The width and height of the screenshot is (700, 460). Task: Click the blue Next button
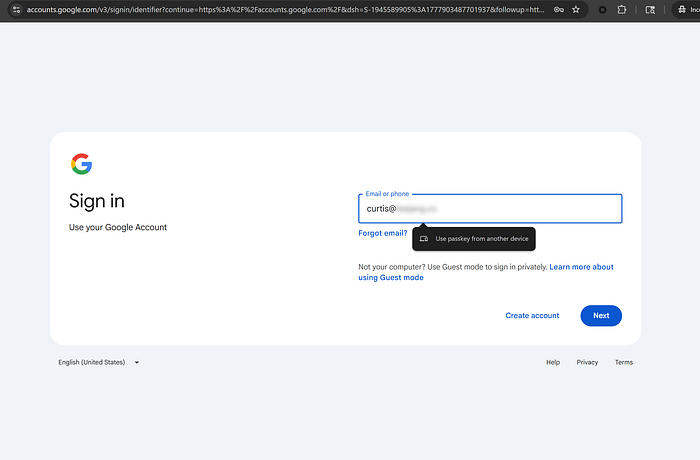coord(601,316)
